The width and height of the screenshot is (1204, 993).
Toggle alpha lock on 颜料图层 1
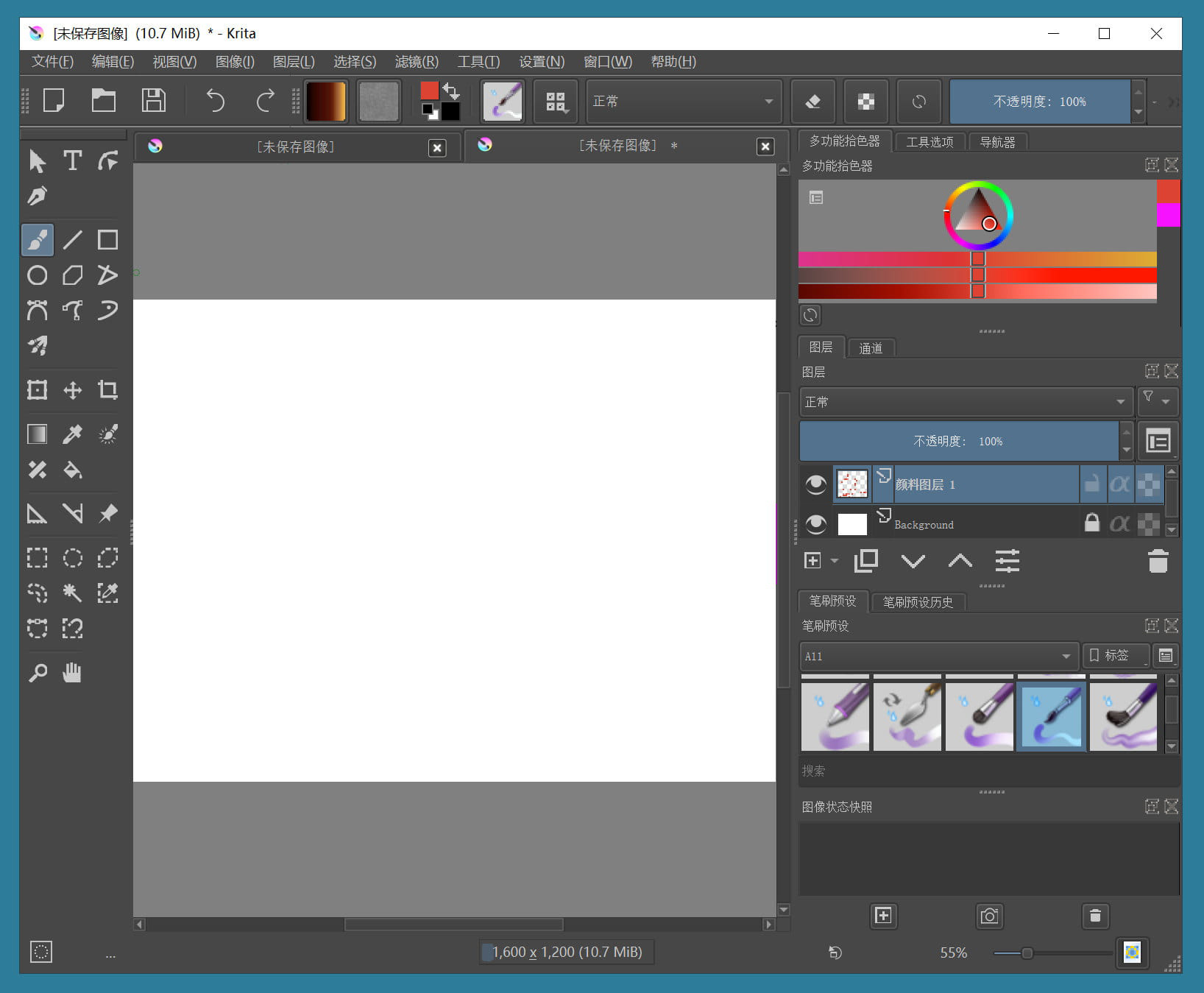click(1120, 484)
